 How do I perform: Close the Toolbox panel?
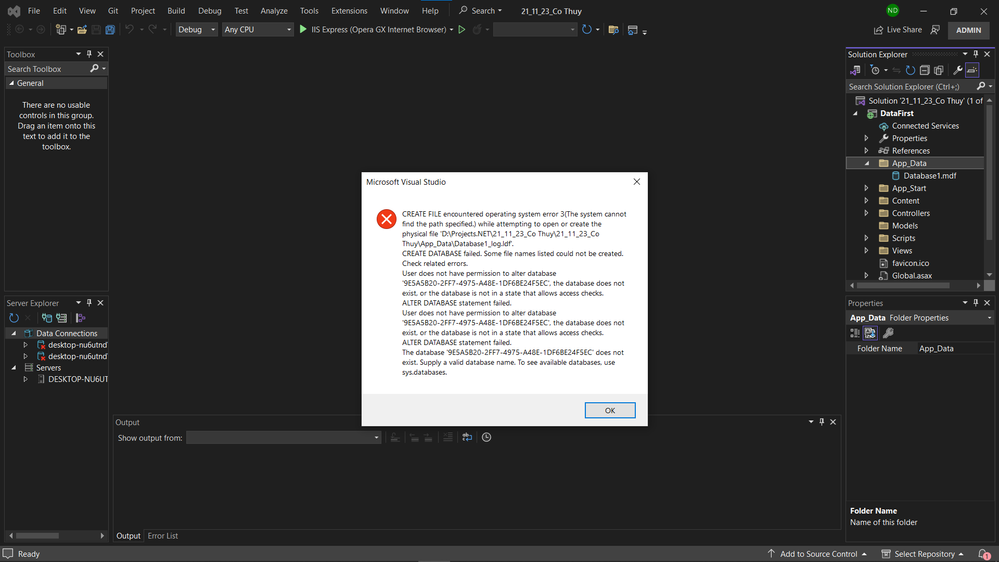[x=100, y=54]
